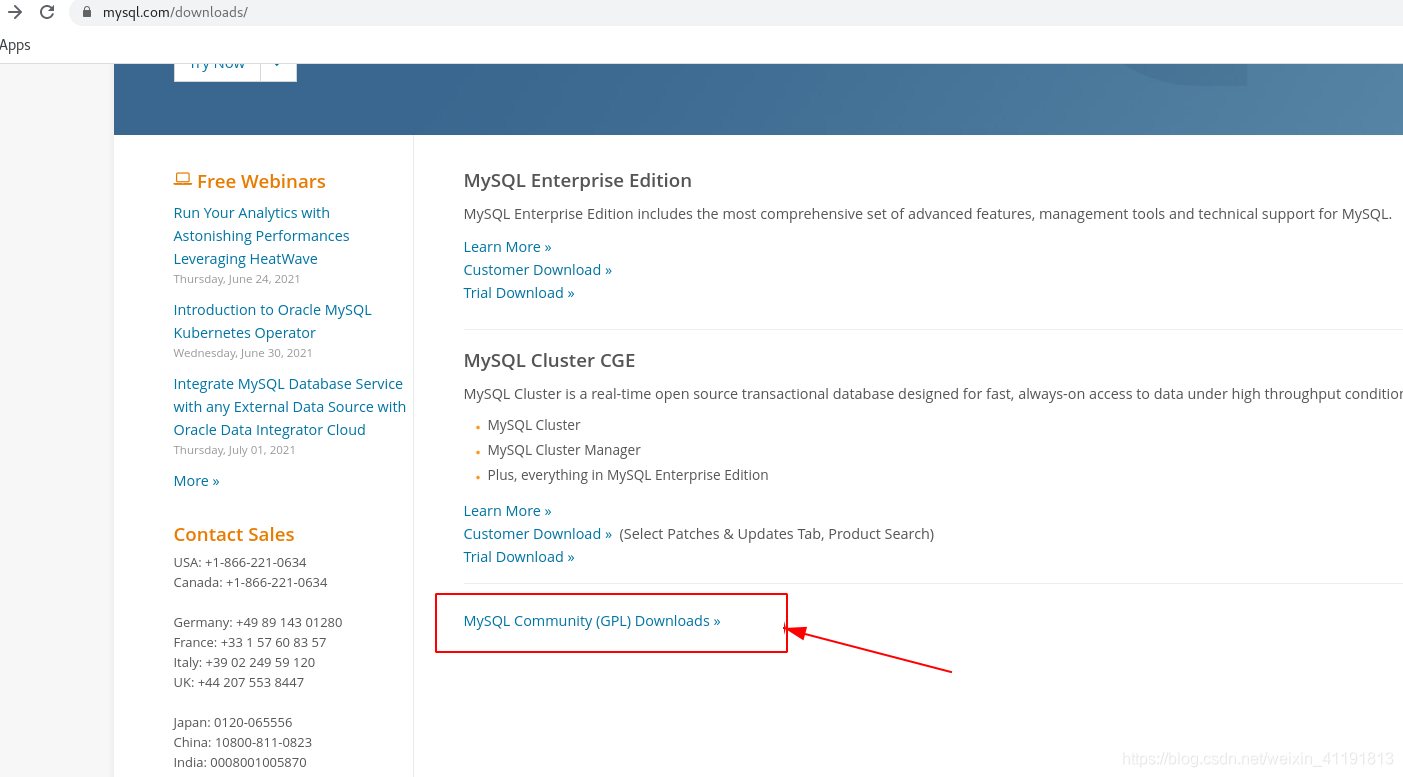Open MySQL Community (GPL) Downloads » link
The image size is (1403, 777).
coord(592,621)
